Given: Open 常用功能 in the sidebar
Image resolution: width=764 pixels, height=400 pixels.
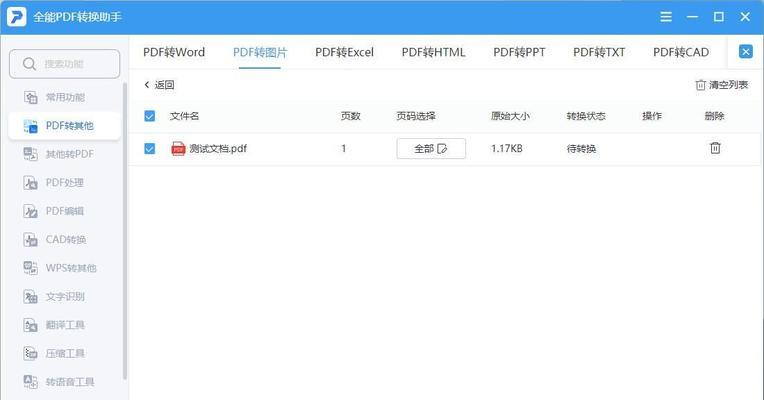Looking at the screenshot, I should point(64,97).
